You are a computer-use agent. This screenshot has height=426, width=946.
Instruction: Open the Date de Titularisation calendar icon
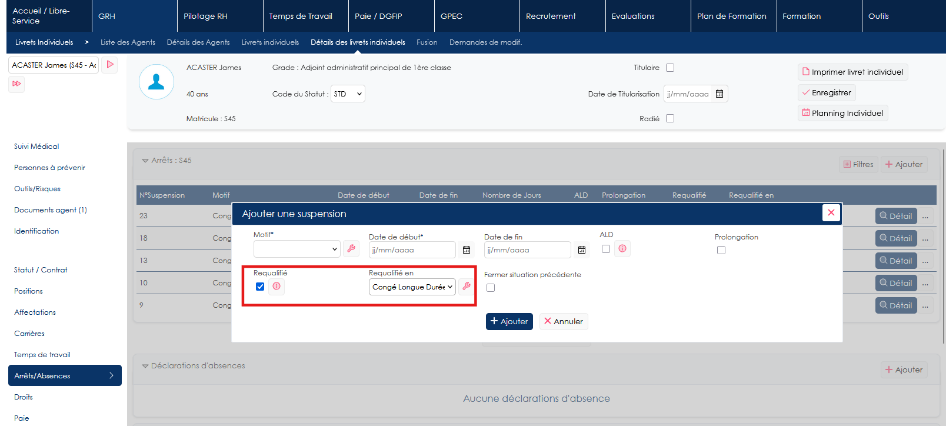pyautogui.click(x=719, y=94)
